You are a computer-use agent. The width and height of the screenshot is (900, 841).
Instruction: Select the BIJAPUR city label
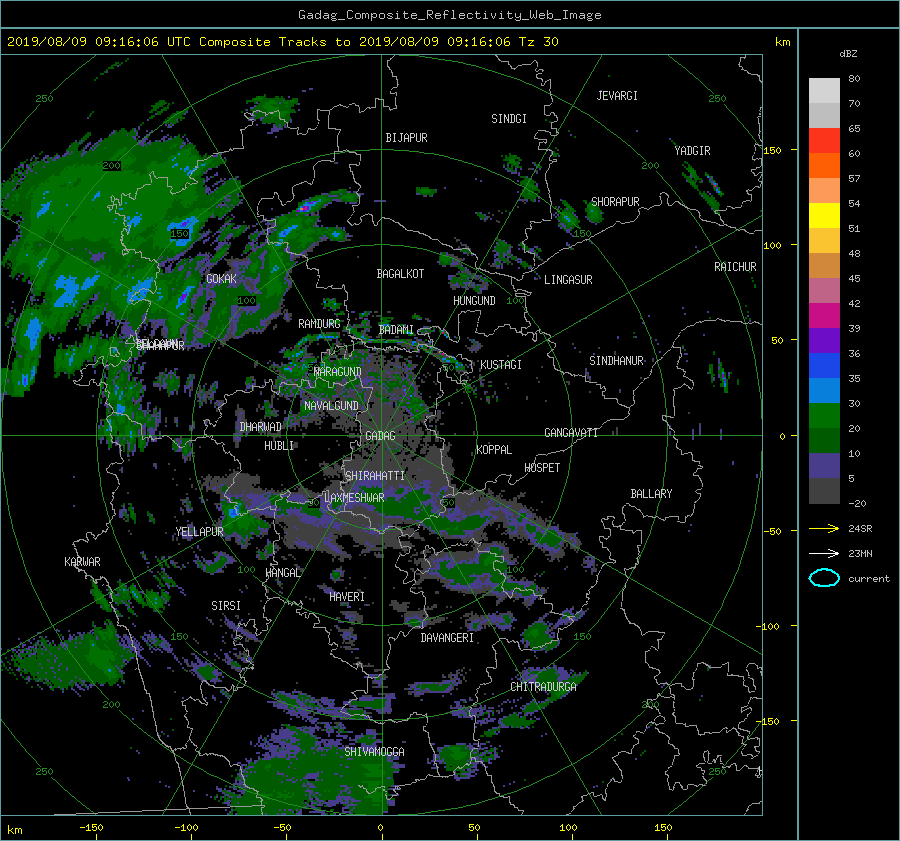[406, 138]
